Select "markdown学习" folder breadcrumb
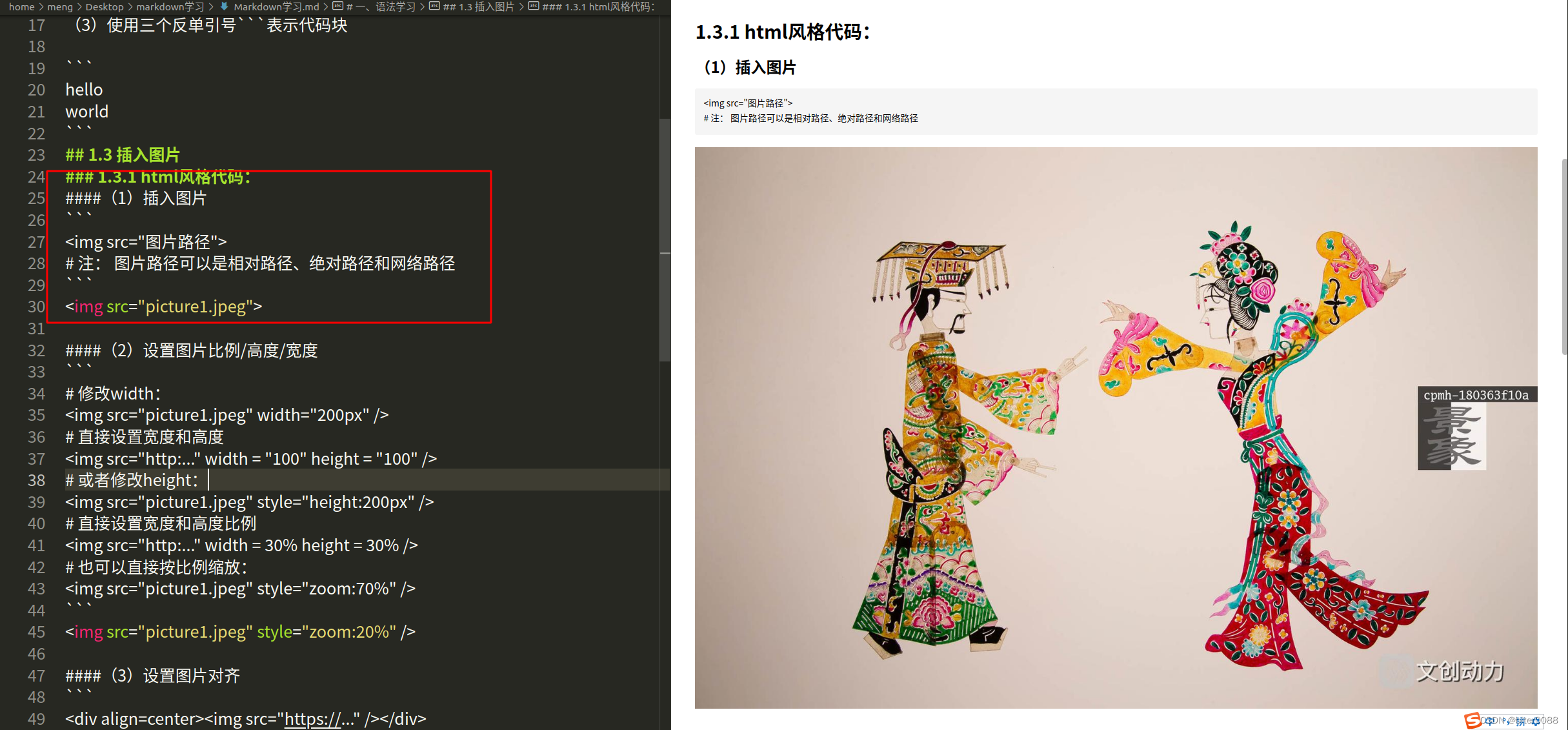The image size is (1568, 730). (x=170, y=6)
